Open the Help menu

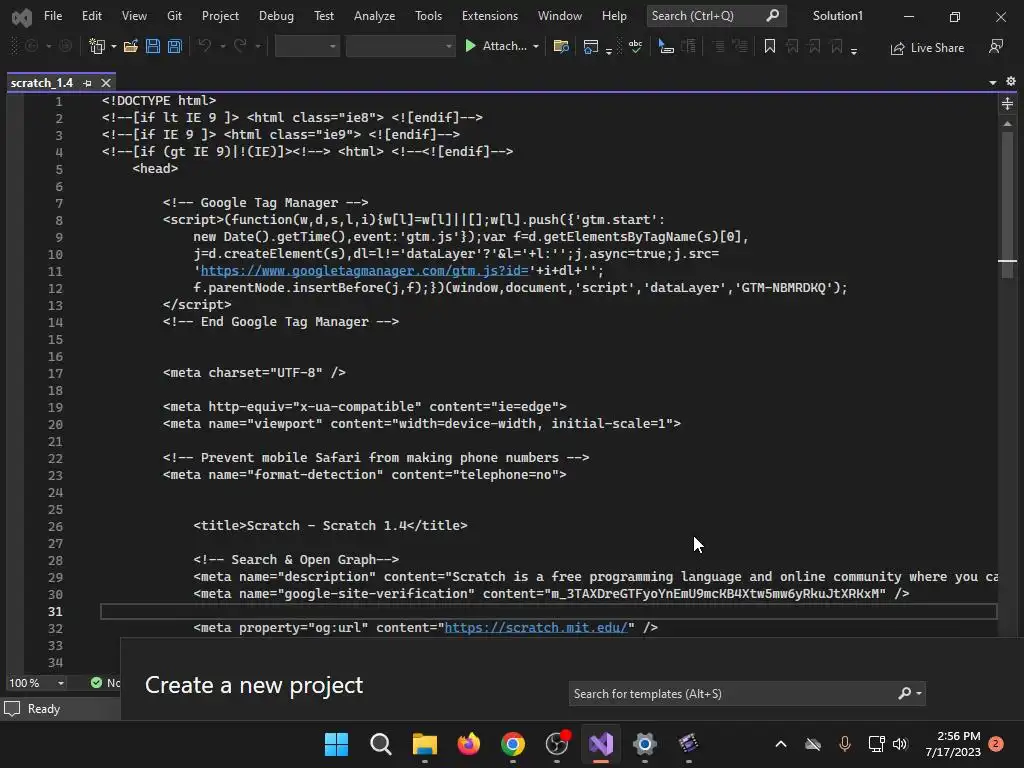(614, 16)
